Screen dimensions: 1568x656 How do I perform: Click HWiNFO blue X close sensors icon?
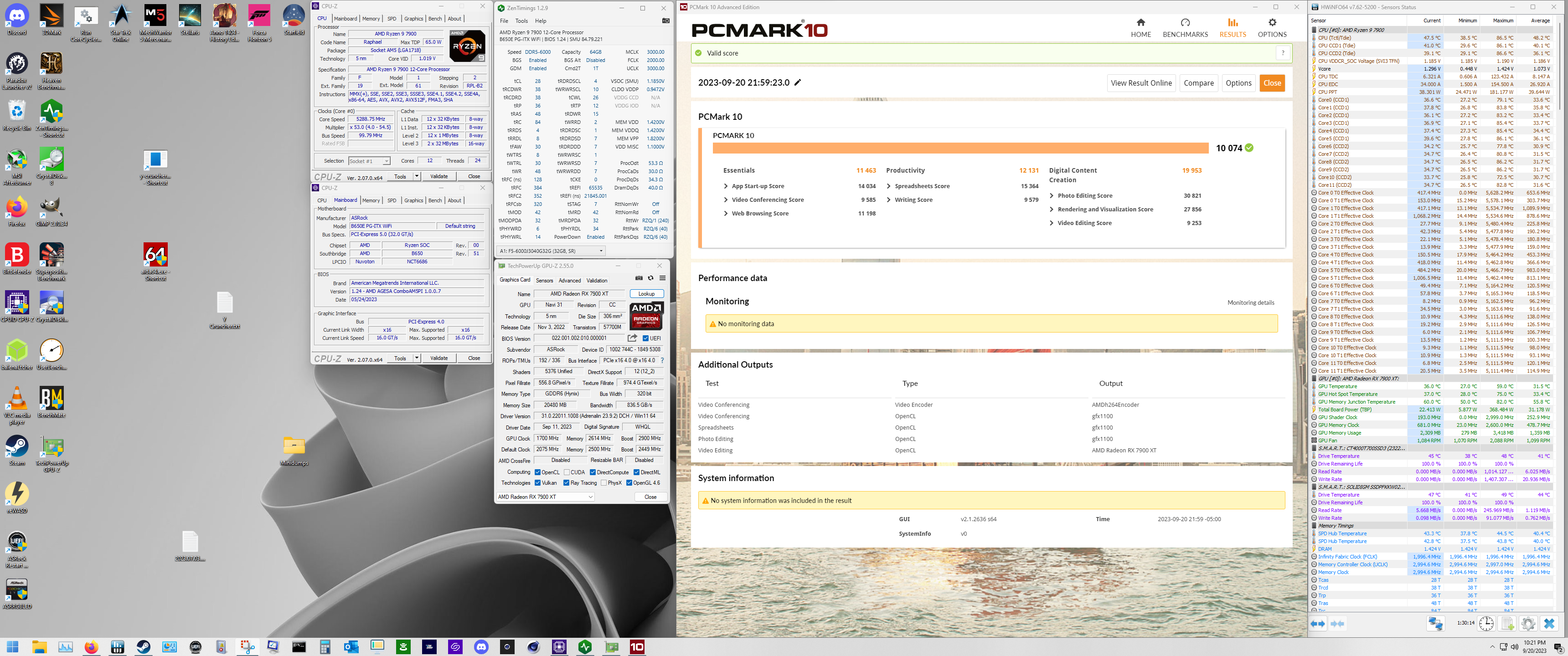(x=1549, y=624)
